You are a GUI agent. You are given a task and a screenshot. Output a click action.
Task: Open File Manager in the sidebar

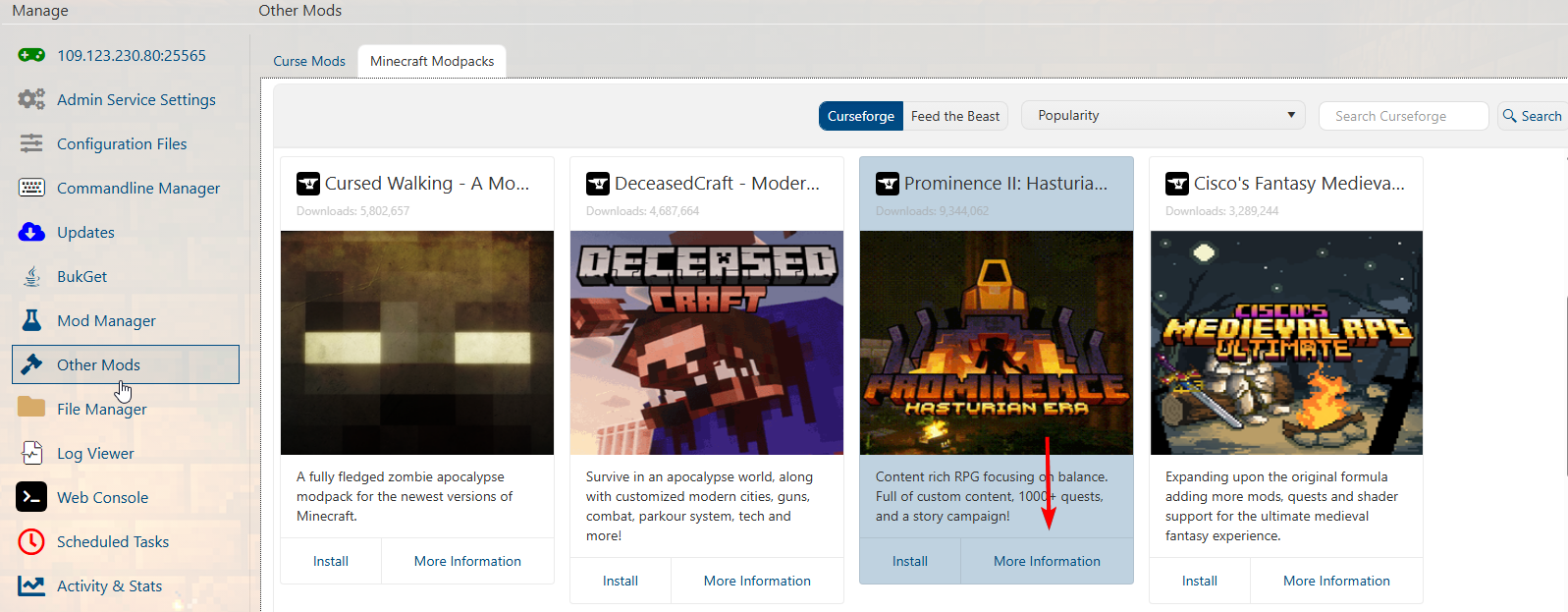click(101, 409)
